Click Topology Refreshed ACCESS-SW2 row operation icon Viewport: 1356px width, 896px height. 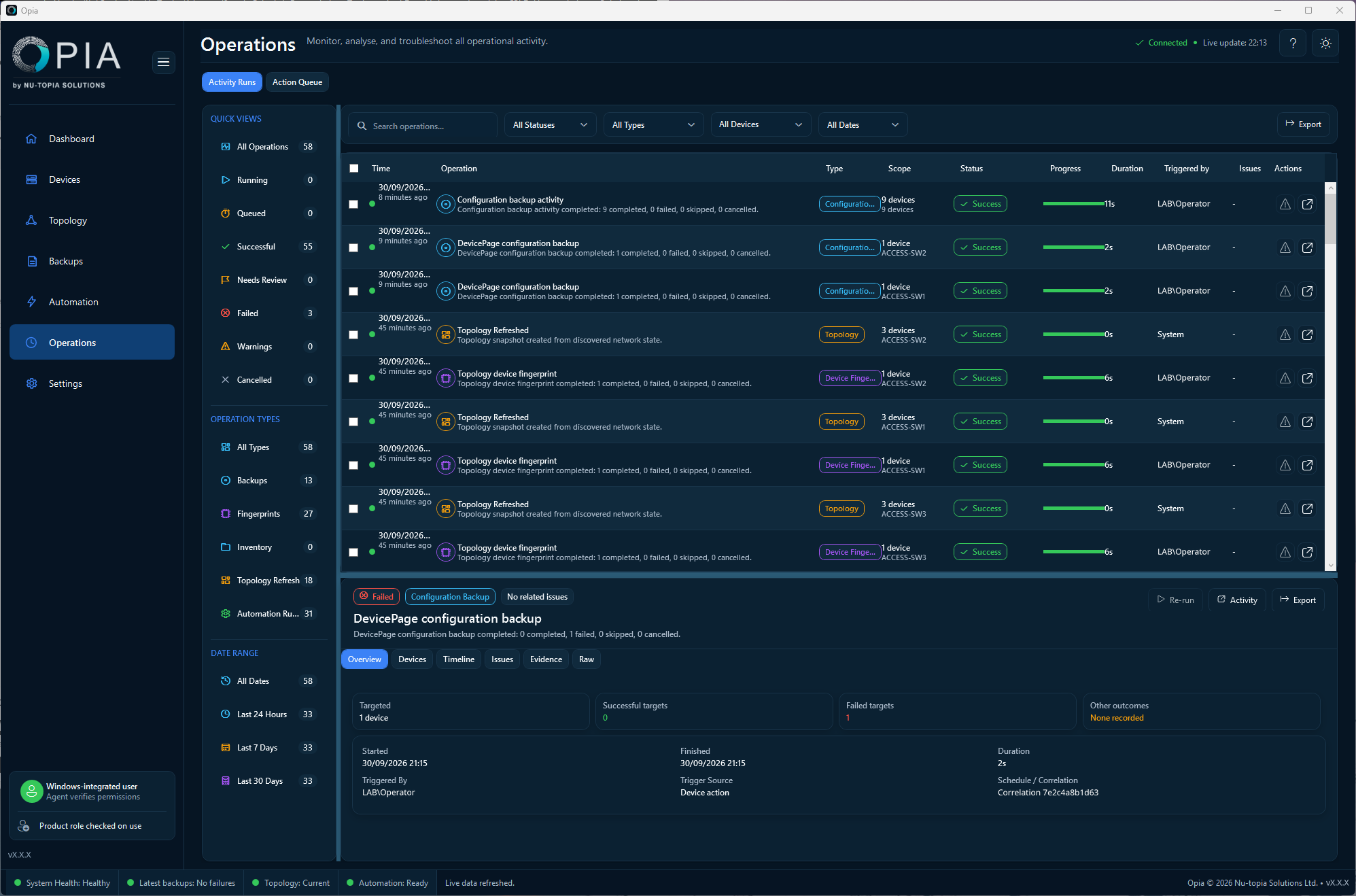tap(445, 334)
